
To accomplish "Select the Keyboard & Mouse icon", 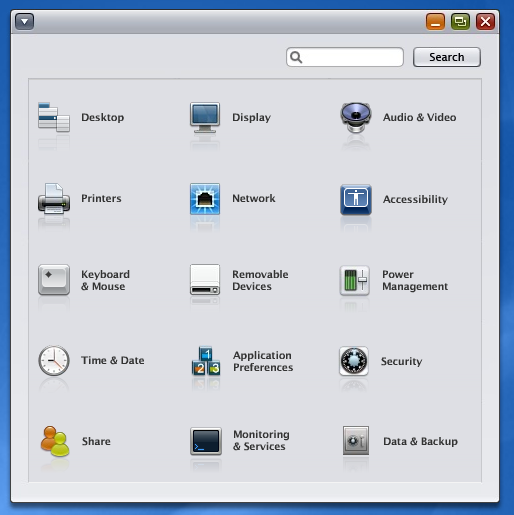I will pyautogui.click(x=54, y=280).
